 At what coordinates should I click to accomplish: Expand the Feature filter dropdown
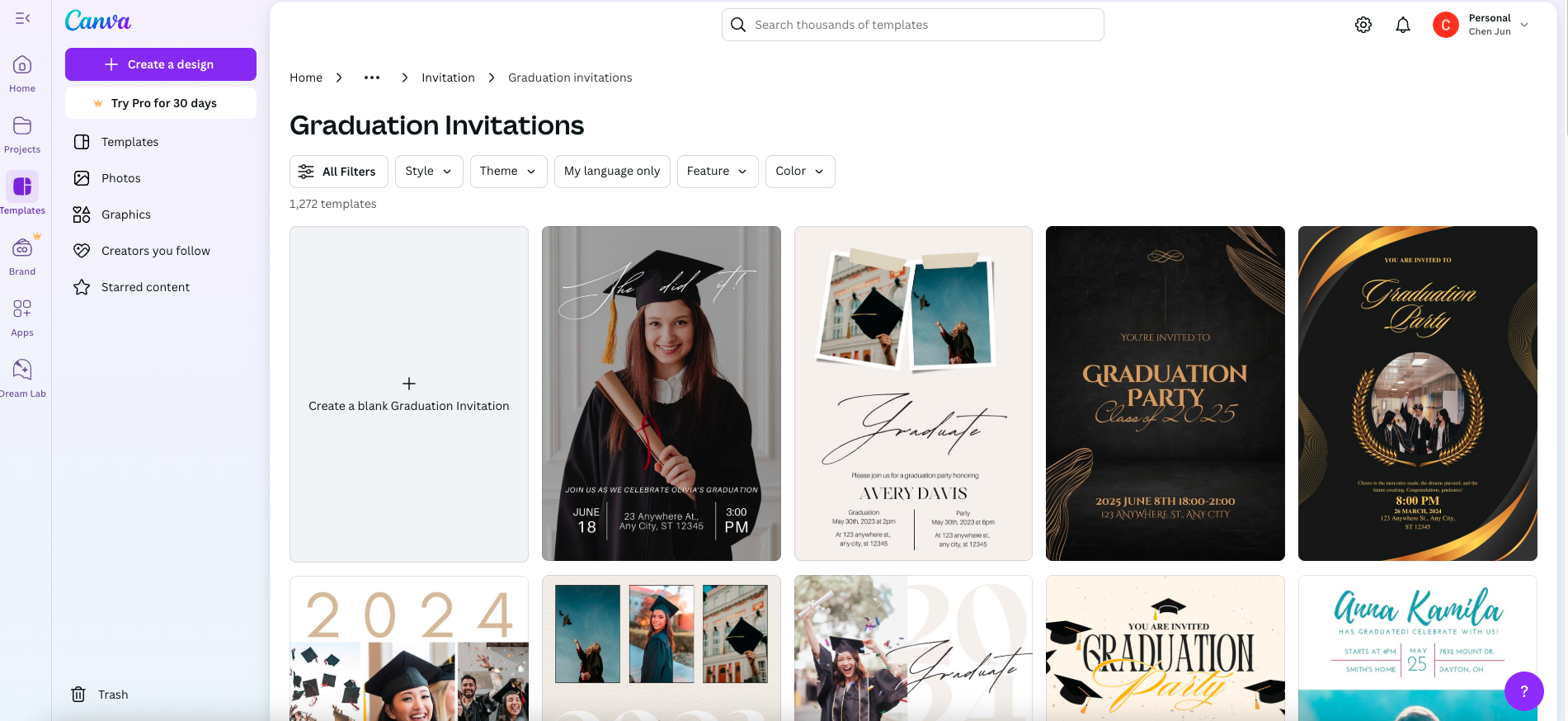pyautogui.click(x=718, y=172)
